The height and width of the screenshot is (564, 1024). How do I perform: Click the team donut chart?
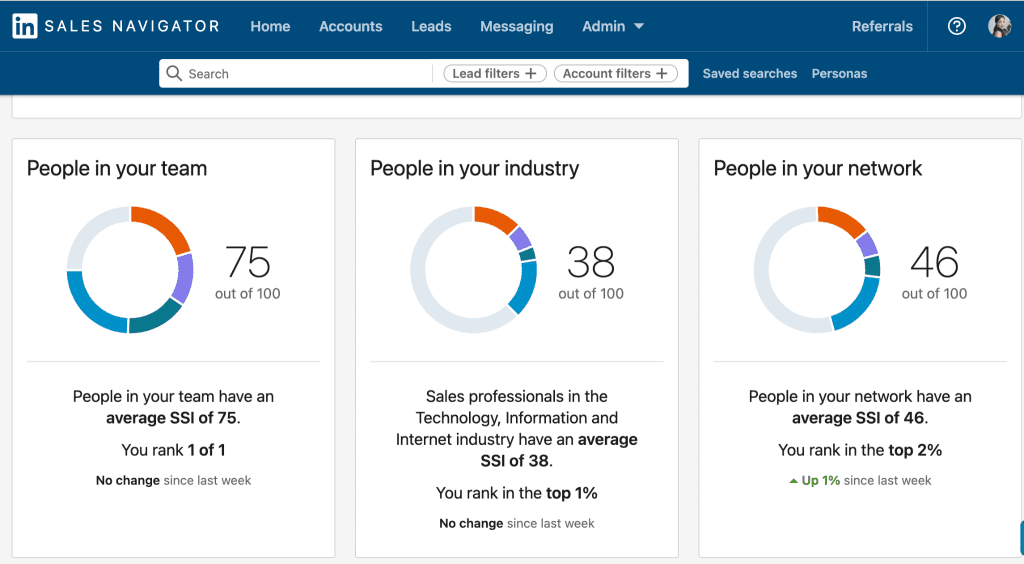click(x=130, y=270)
